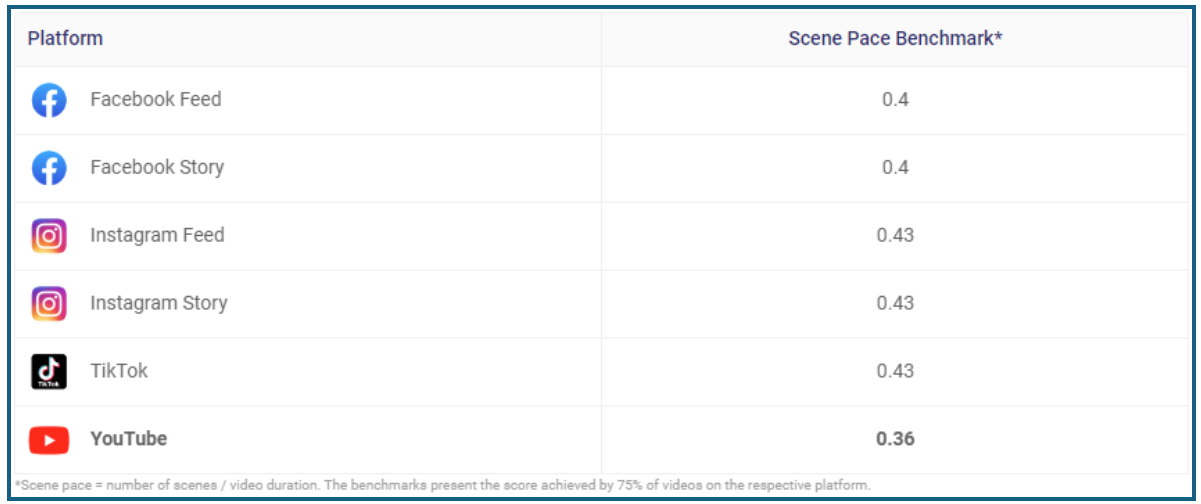Select the Instagram Feed label text
Image resolution: width=1201 pixels, height=504 pixels.
click(157, 236)
